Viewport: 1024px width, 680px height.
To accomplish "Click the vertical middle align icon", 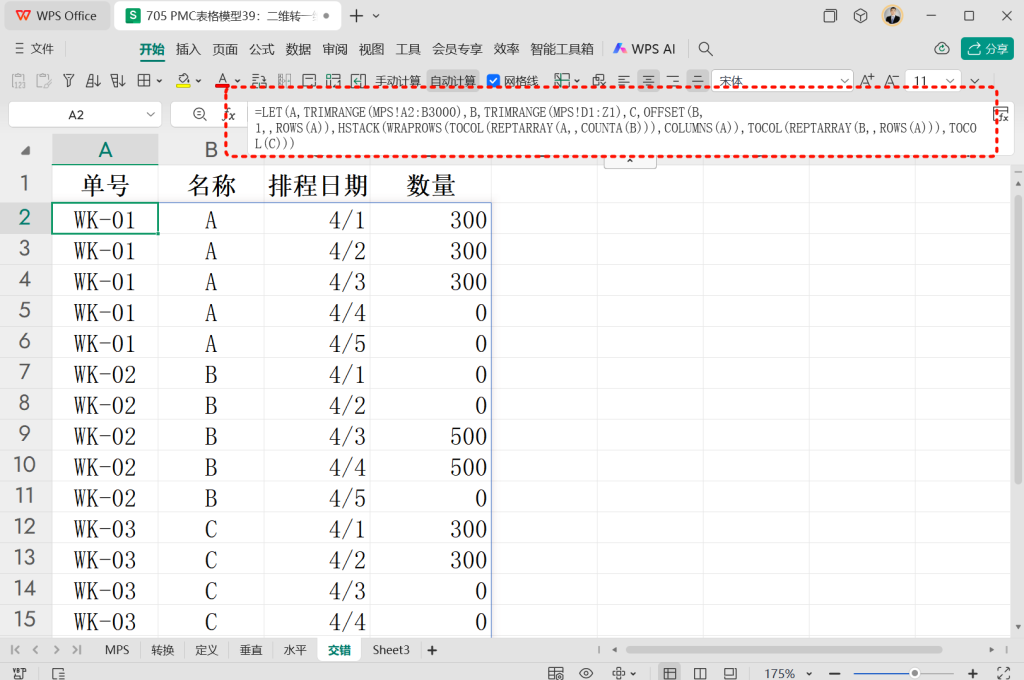I will pos(697,81).
